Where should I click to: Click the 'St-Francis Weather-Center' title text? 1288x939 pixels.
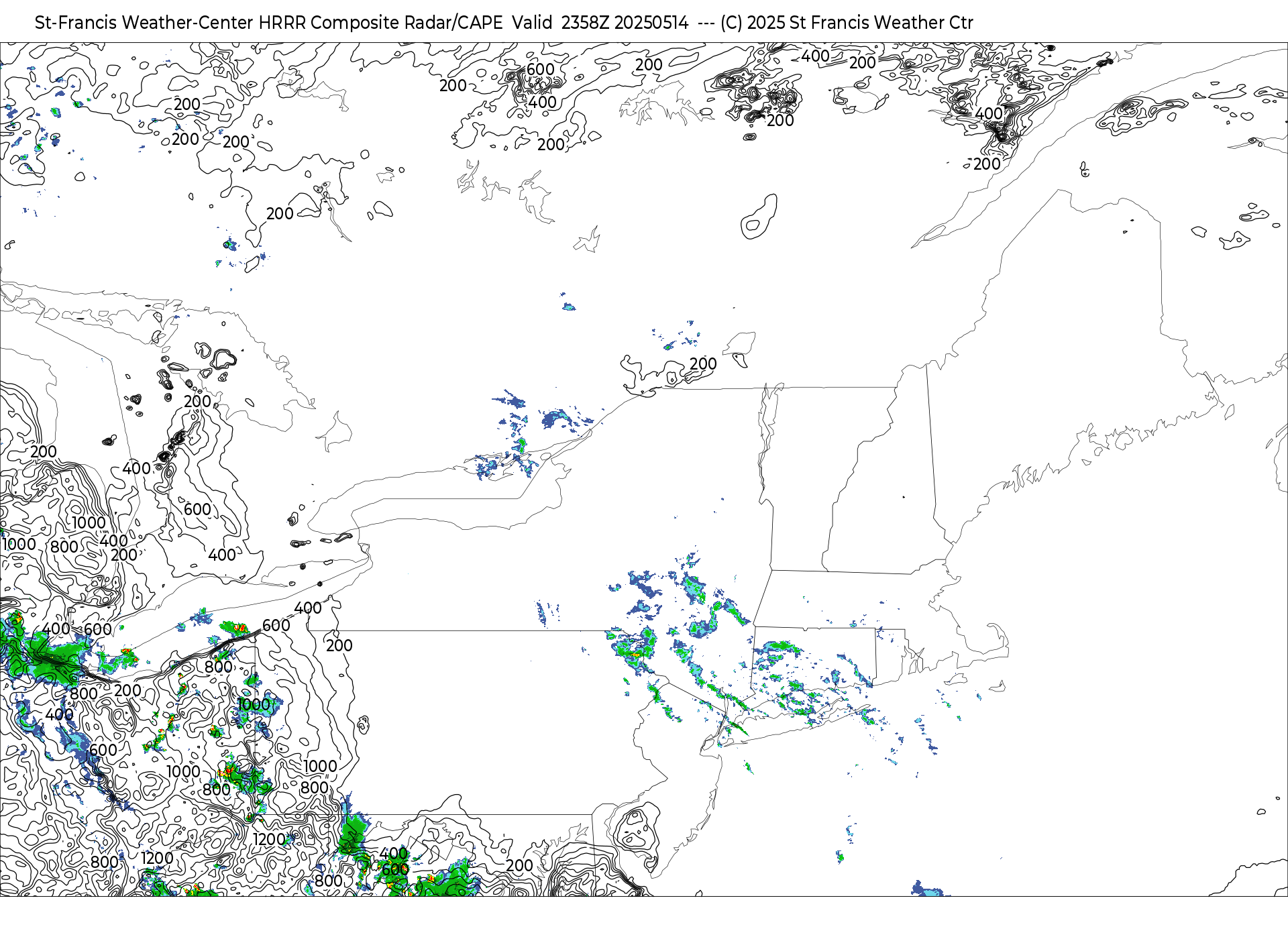[144, 23]
